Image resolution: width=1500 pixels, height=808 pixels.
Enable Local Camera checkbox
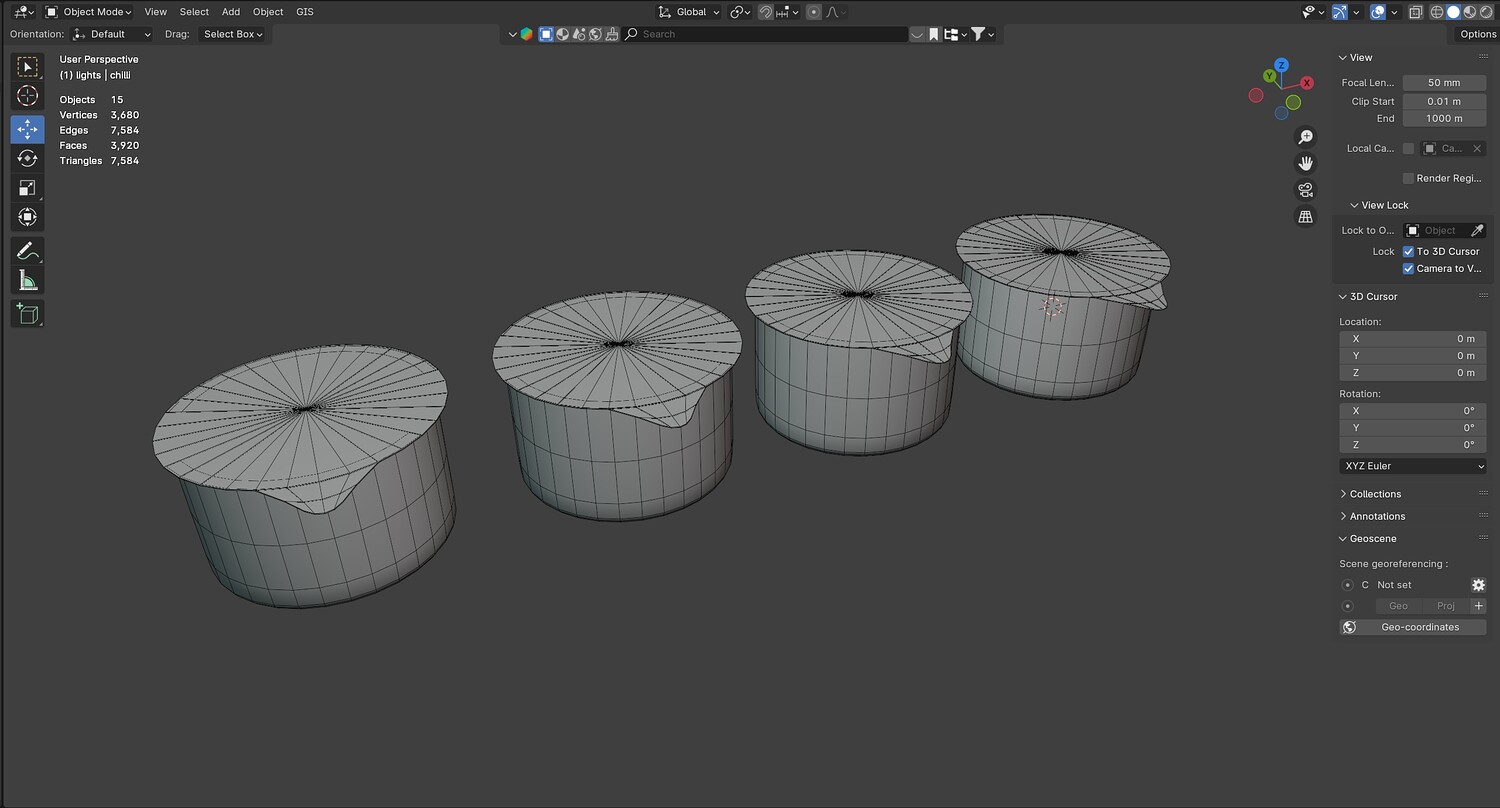click(x=1408, y=149)
